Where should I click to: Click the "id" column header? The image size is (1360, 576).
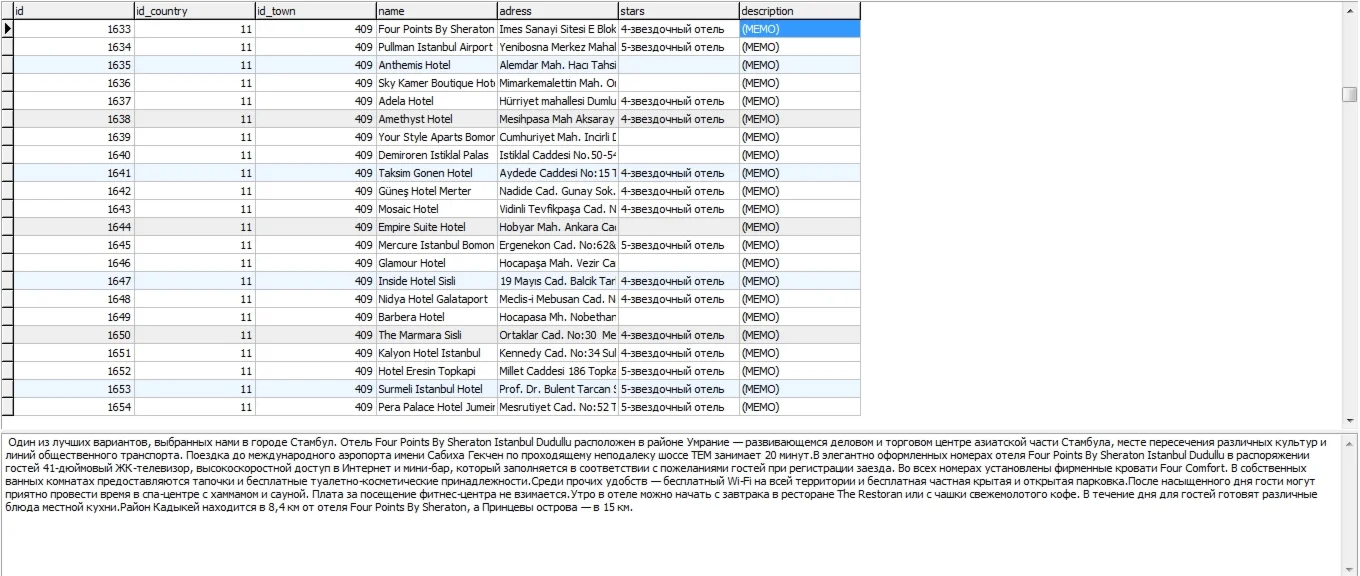coord(74,11)
